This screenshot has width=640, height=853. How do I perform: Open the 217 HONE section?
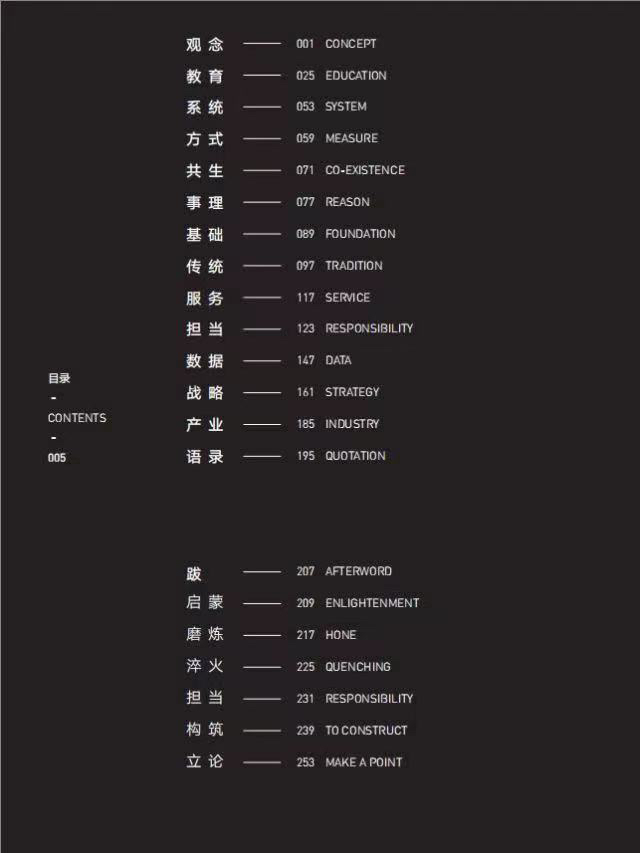(x=340, y=635)
